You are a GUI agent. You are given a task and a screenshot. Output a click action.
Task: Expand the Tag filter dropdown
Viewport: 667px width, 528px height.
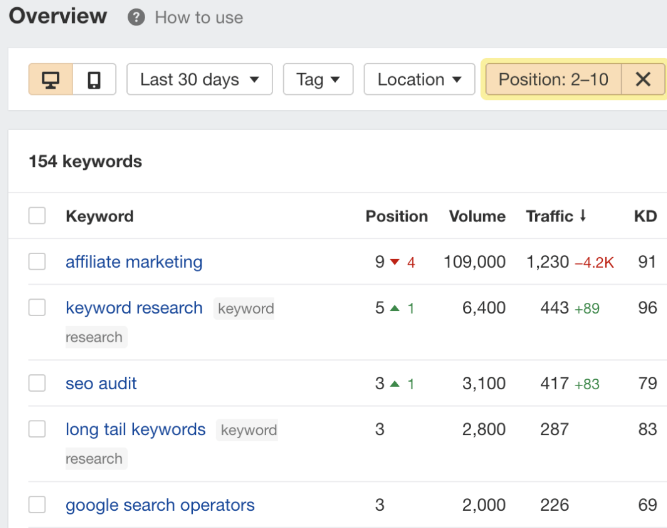click(318, 79)
